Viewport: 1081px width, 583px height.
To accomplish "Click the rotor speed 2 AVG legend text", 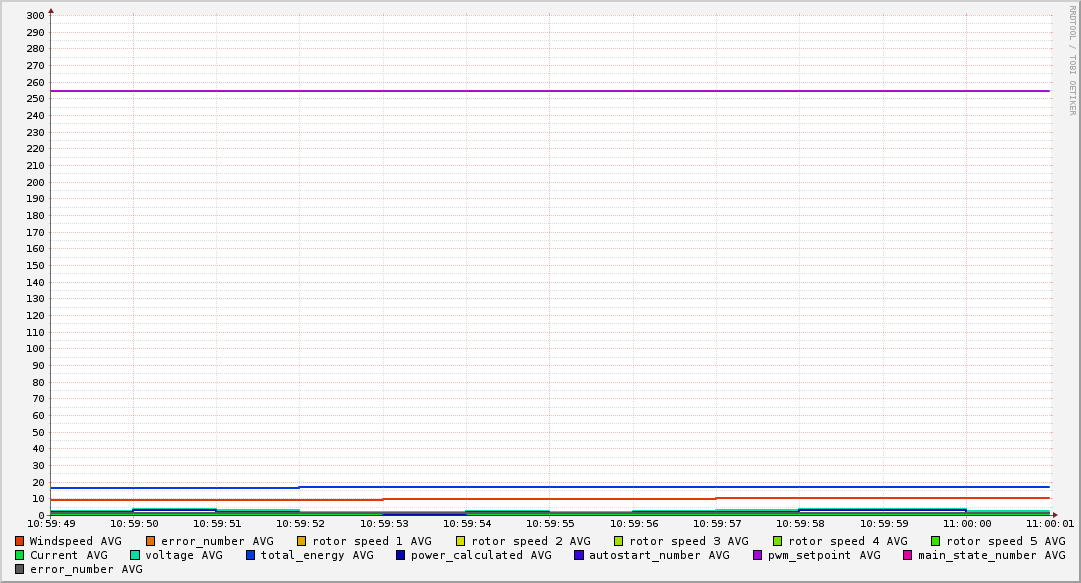I will click(x=530, y=541).
